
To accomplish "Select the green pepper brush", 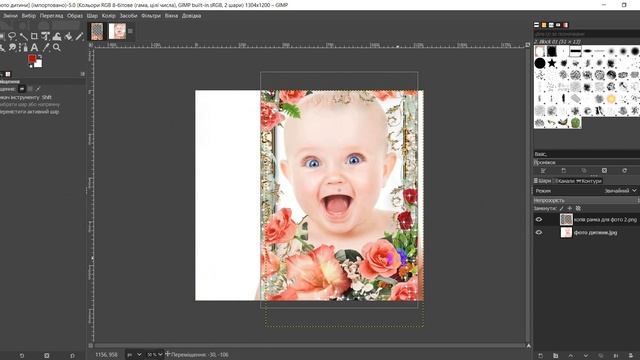I will tap(576, 122).
